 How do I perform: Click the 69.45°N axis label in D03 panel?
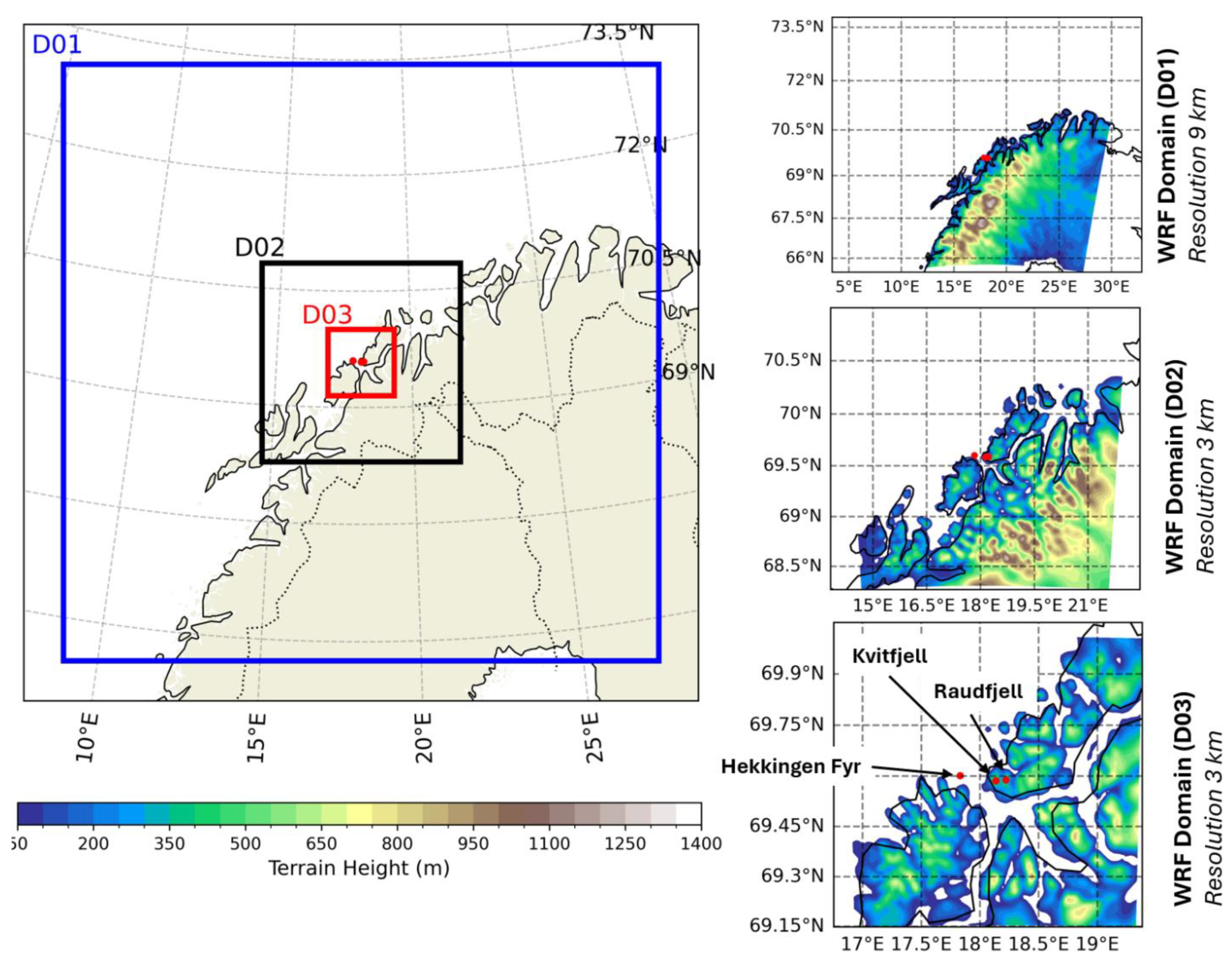[786, 826]
